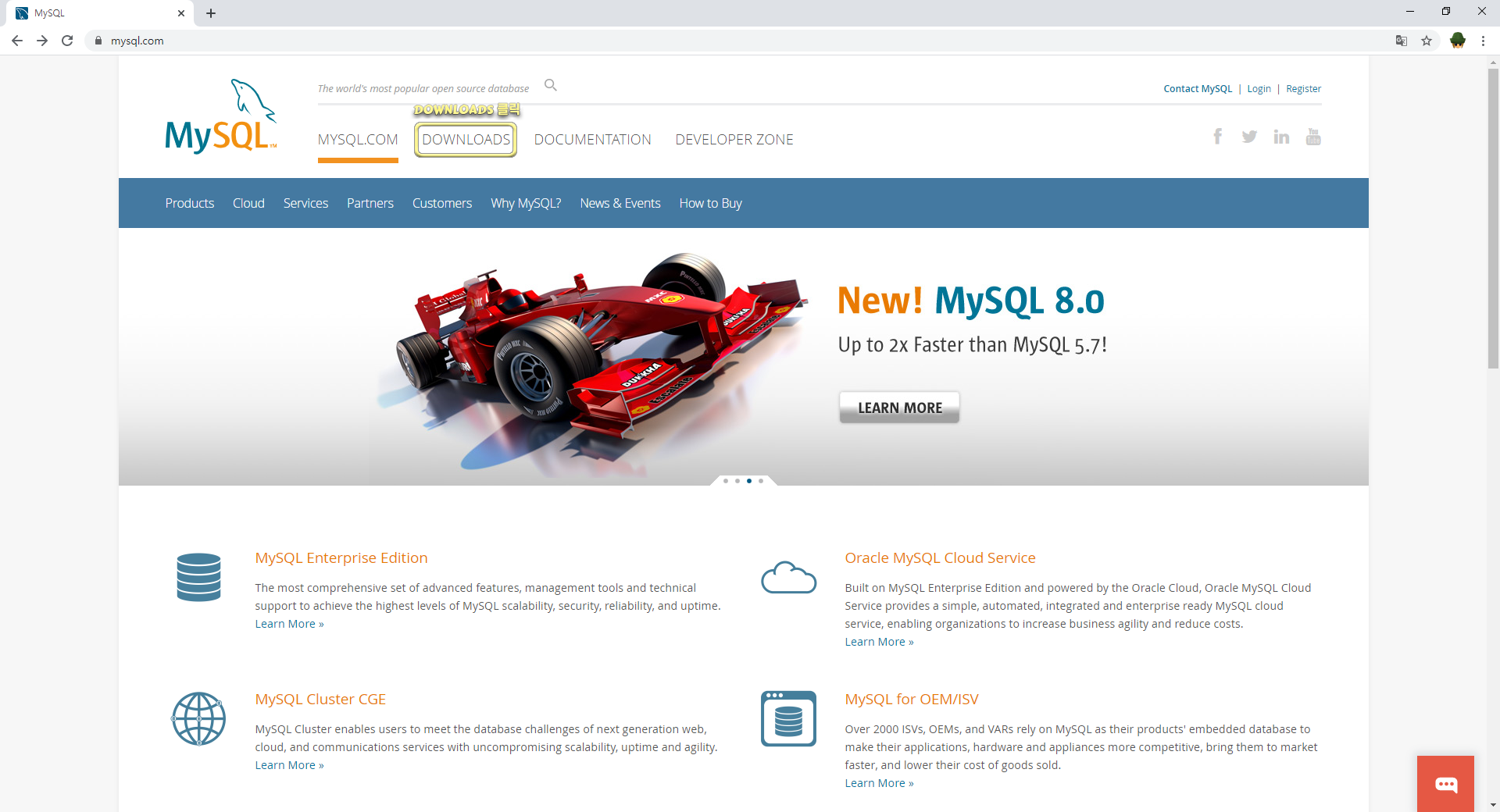Open the Cloud menu item
The width and height of the screenshot is (1500, 812).
(248, 203)
